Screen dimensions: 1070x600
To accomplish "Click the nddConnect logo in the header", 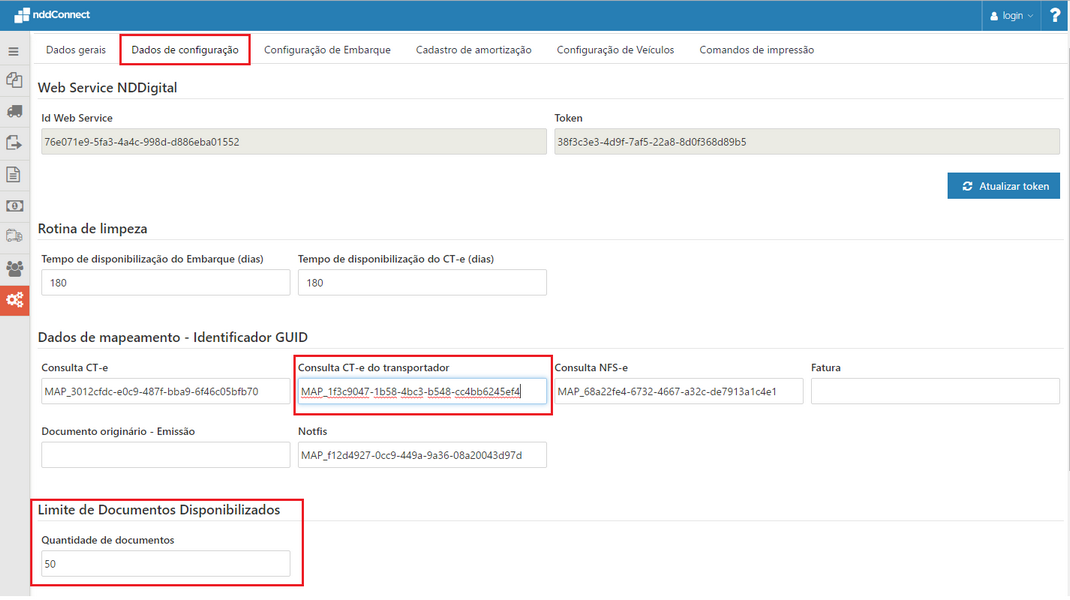I will pos(50,15).
